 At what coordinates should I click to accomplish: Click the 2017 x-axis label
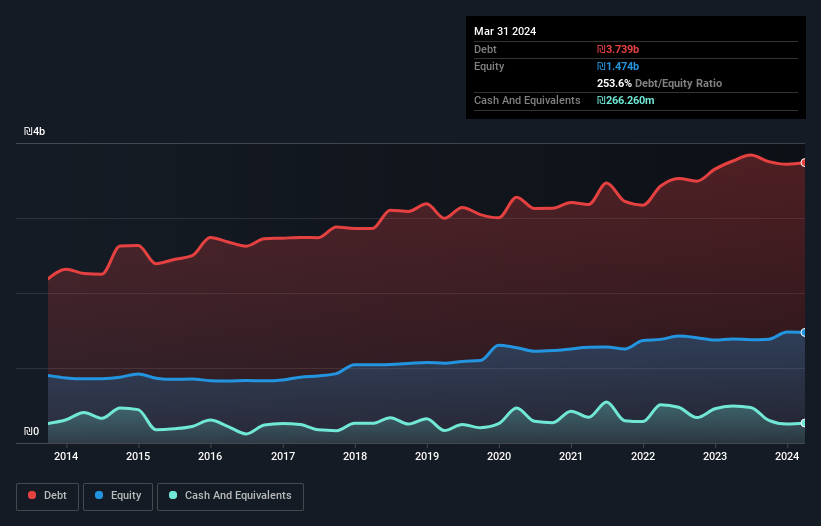(x=283, y=456)
